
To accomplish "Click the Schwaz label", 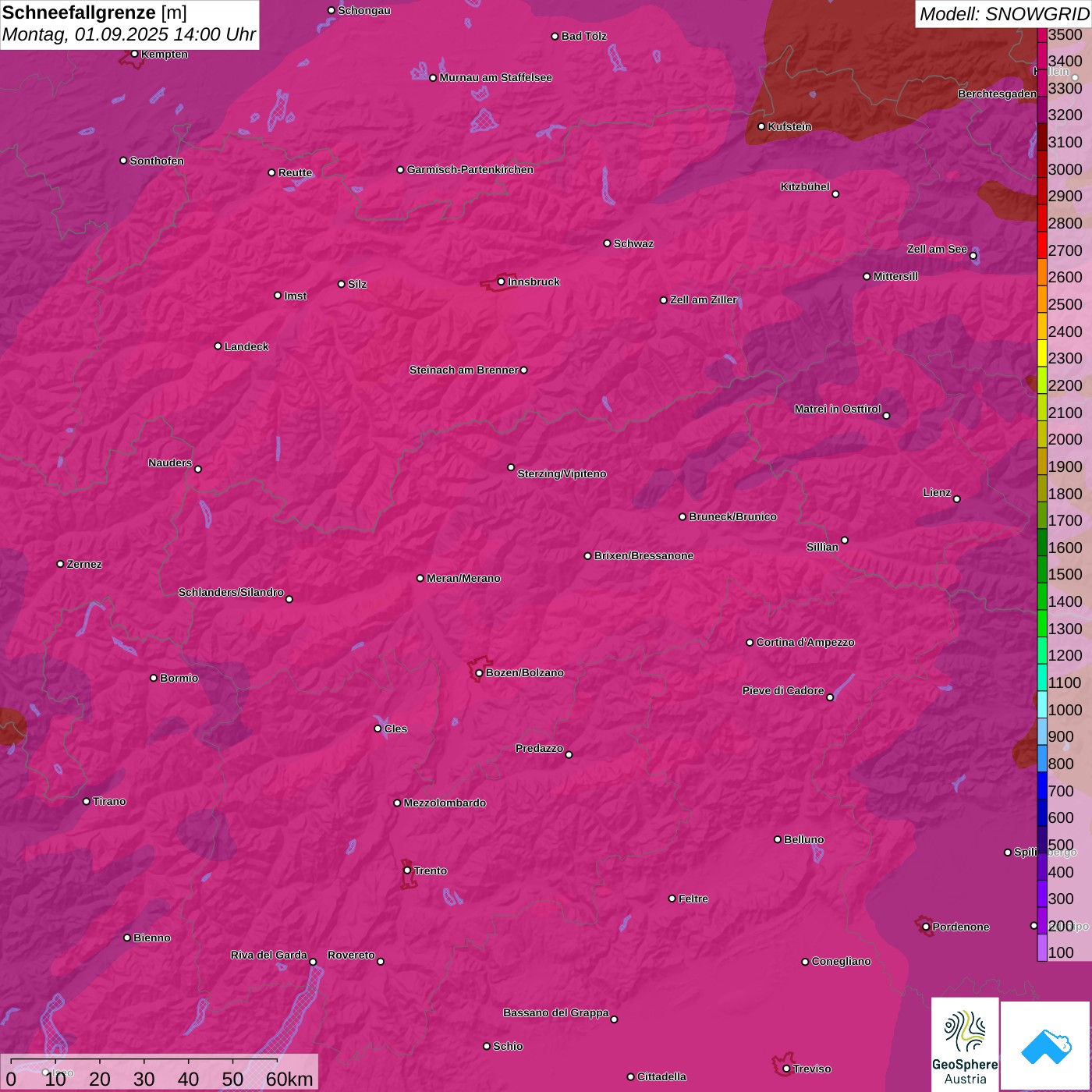I will coord(633,243).
